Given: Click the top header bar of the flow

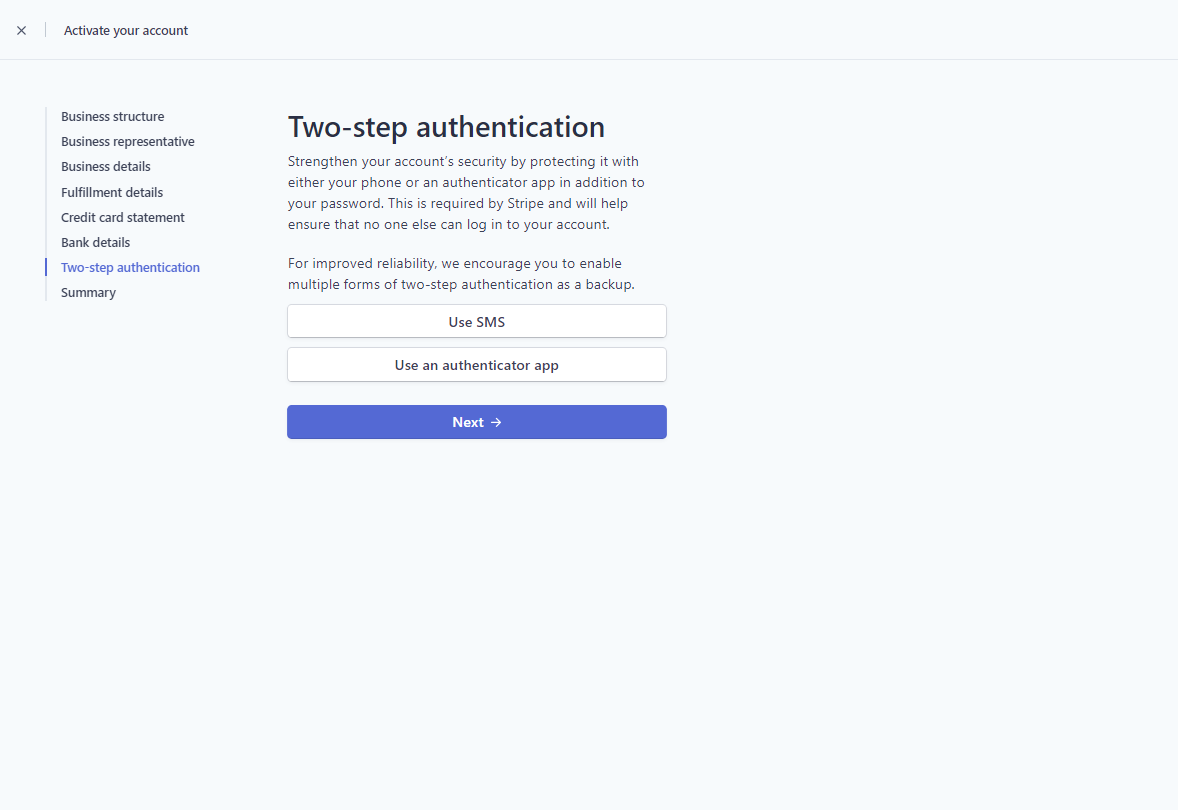Looking at the screenshot, I should point(589,30).
